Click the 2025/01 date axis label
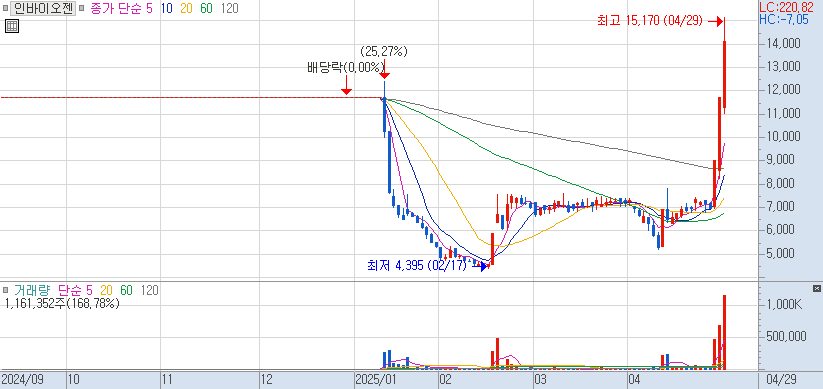 [x=376, y=379]
